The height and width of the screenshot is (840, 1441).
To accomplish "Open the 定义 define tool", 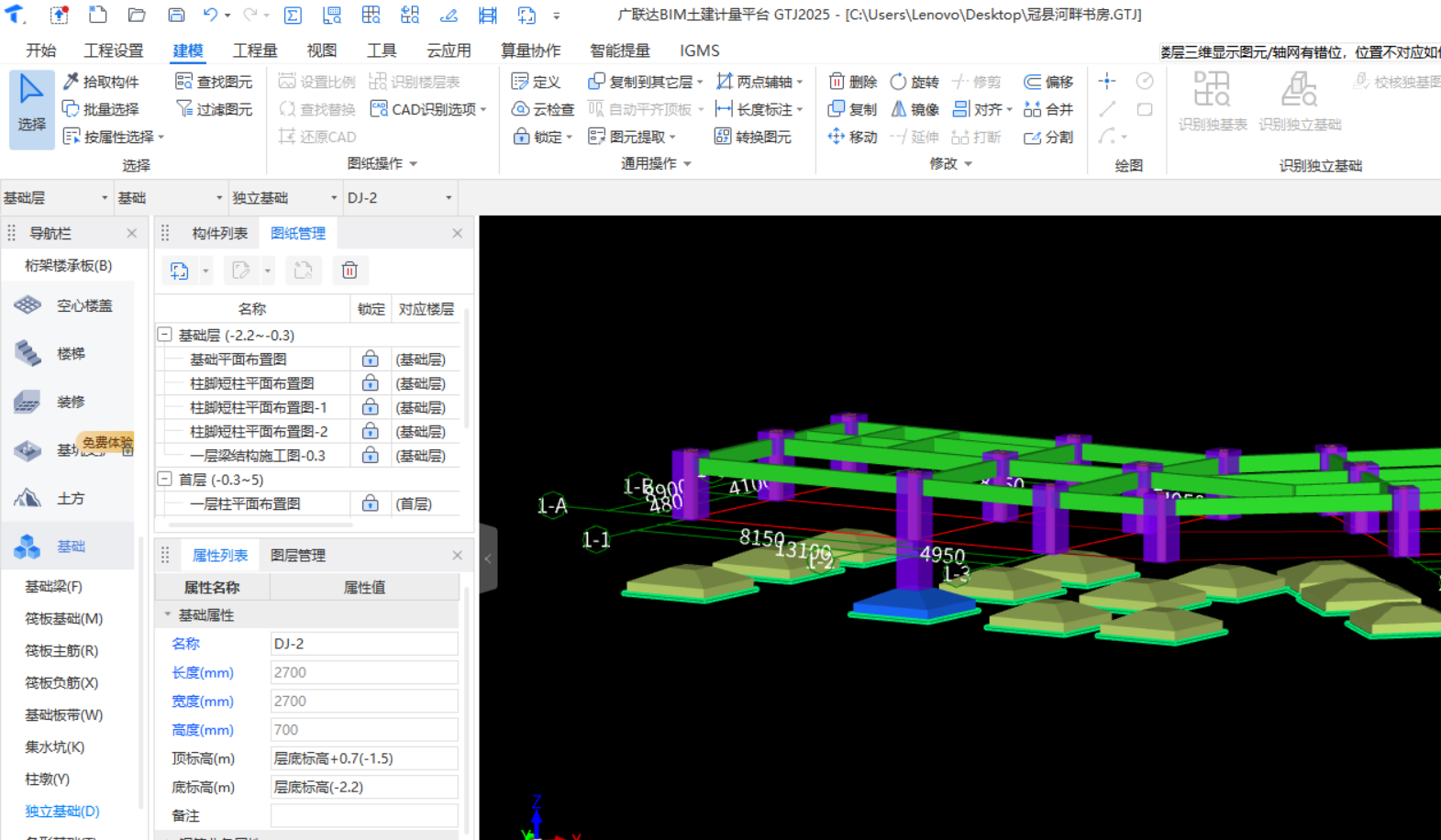I will (x=536, y=82).
